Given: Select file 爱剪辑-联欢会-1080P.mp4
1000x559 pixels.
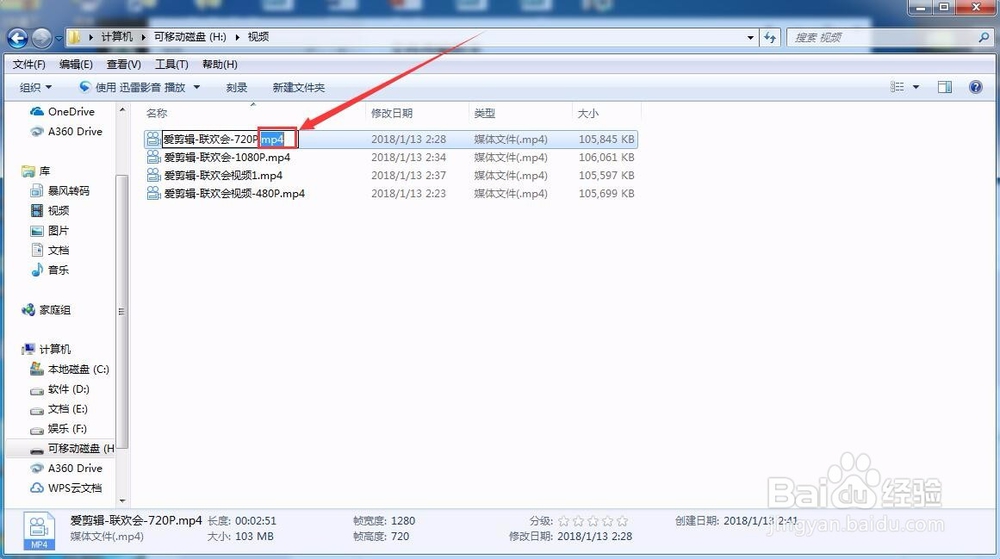Looking at the screenshot, I should [227, 157].
